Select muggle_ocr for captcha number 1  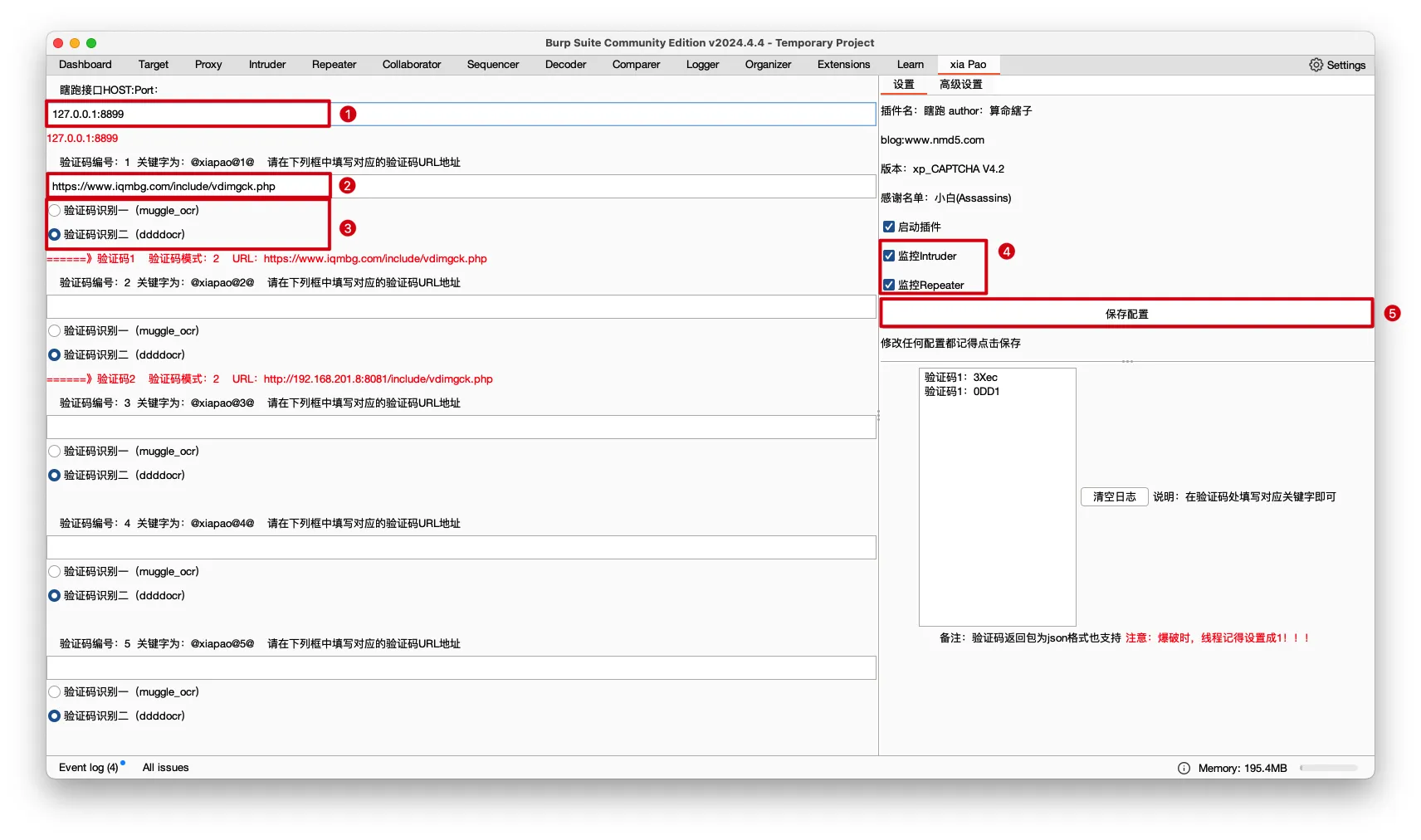coord(55,211)
